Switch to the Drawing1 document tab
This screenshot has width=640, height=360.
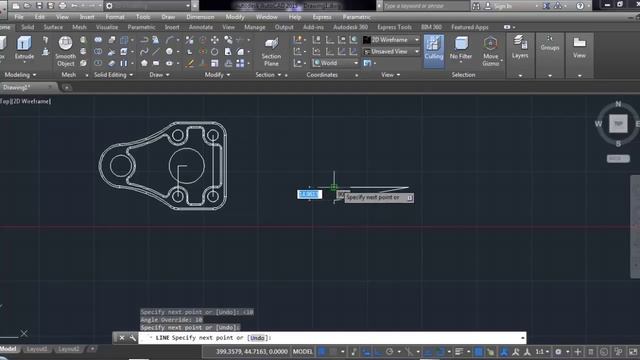[x=28, y=87]
